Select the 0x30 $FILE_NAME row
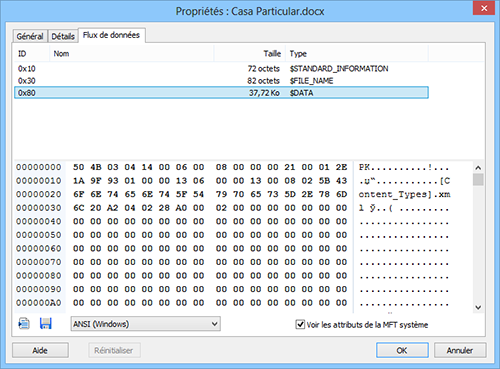500x369 pixels. click(221, 81)
